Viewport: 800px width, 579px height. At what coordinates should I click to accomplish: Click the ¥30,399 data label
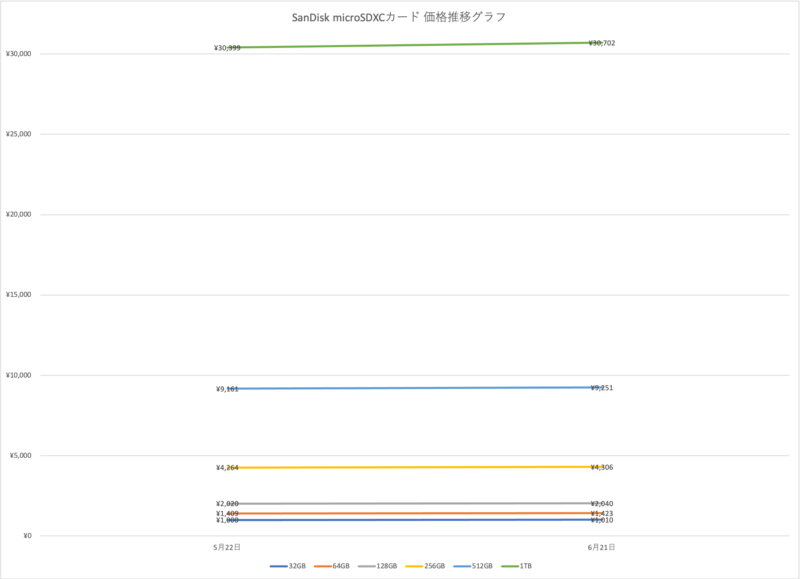(227, 48)
